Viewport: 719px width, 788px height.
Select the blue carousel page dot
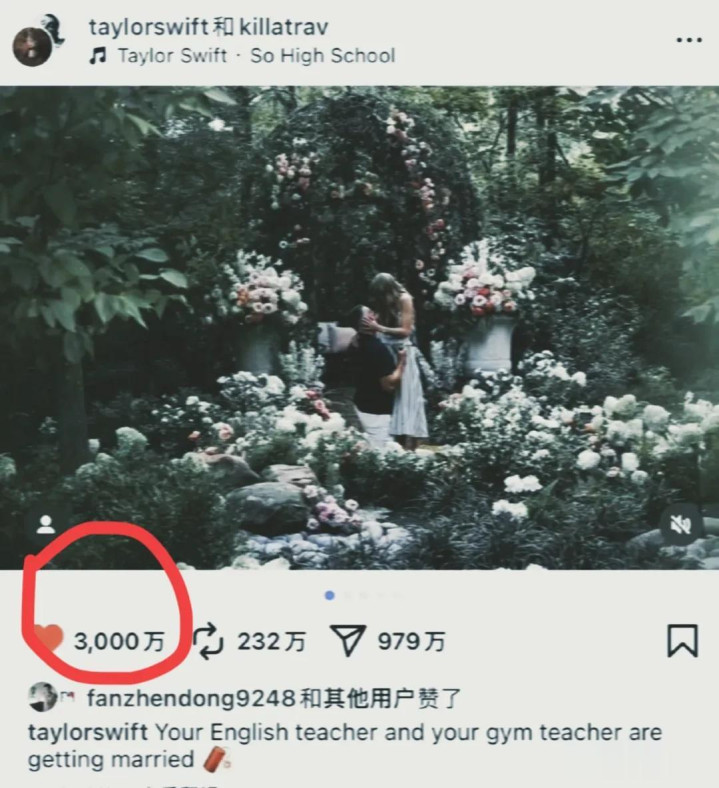click(x=330, y=596)
